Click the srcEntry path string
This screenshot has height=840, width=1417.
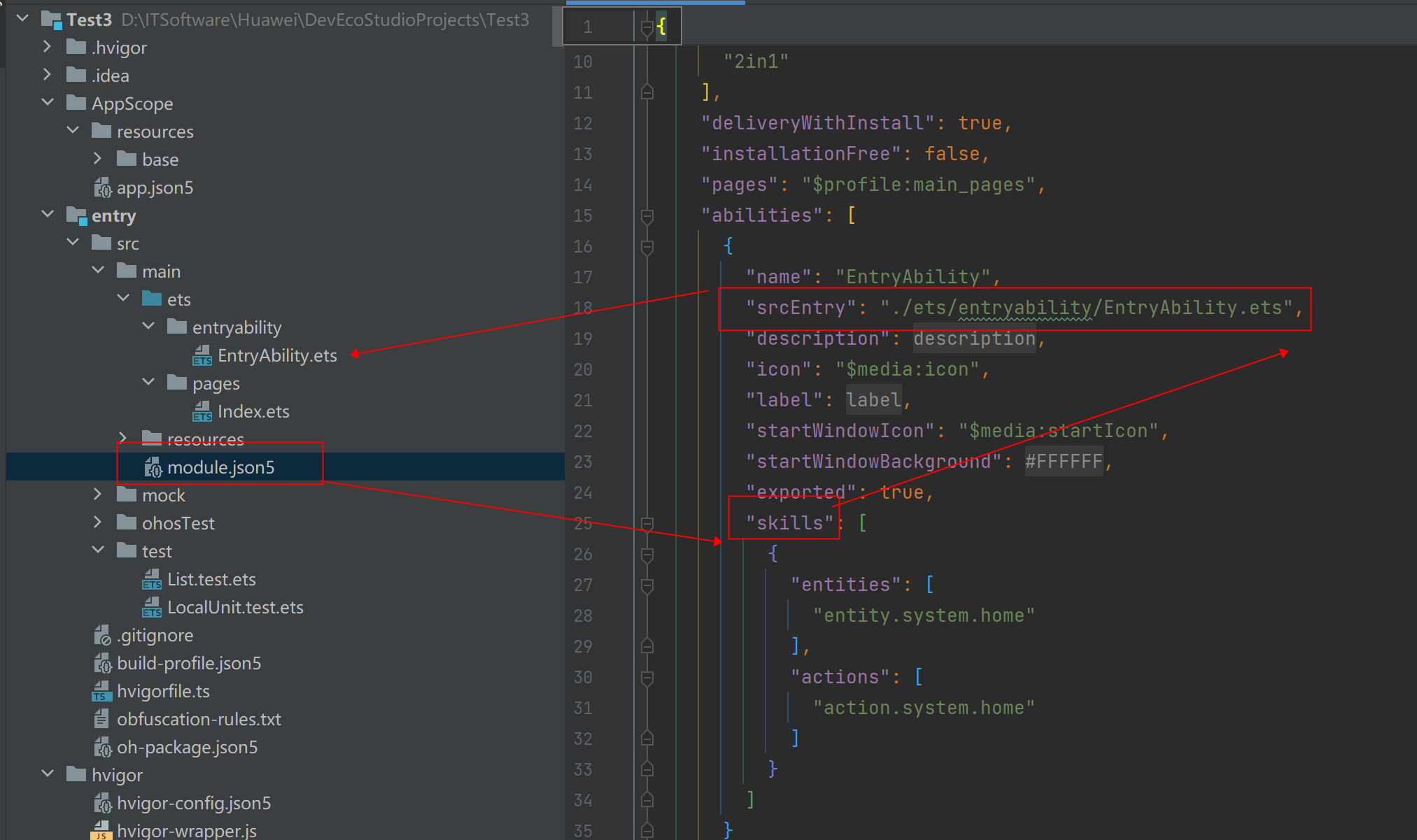1087,308
